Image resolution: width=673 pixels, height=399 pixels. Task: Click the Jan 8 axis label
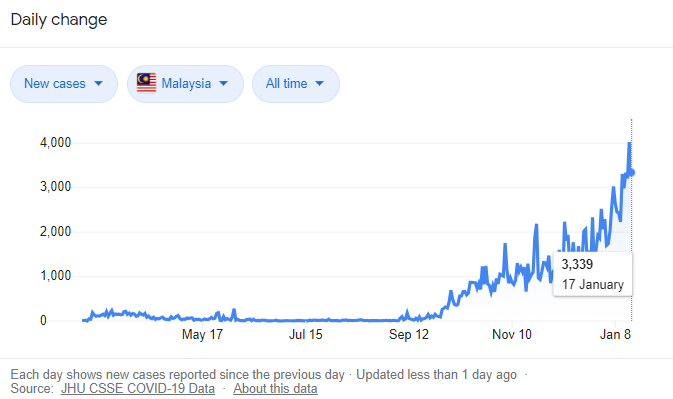point(615,335)
